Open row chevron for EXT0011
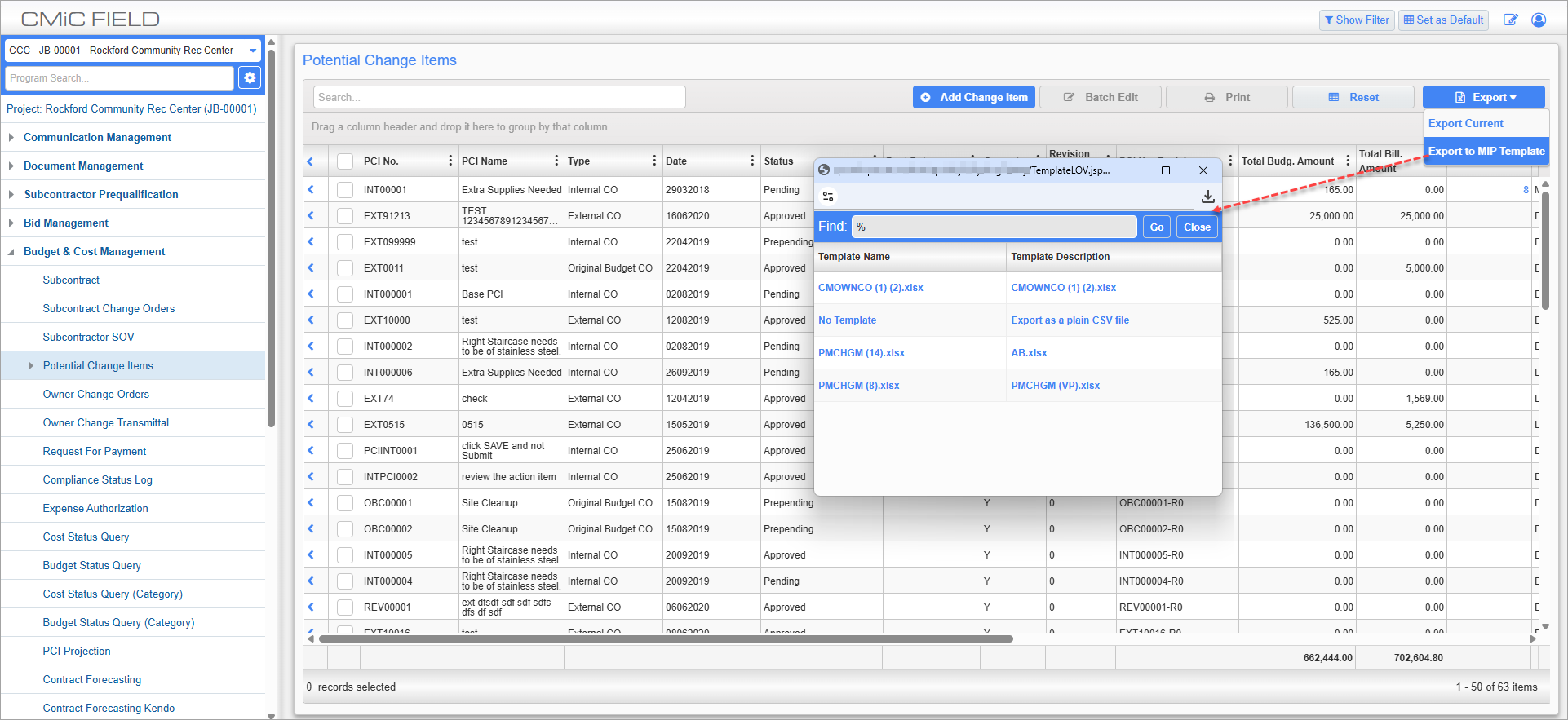 (310, 267)
